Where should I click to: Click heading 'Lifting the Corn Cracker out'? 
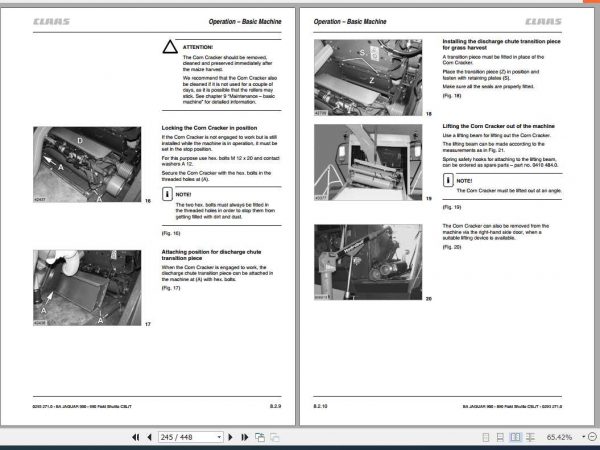[498, 126]
